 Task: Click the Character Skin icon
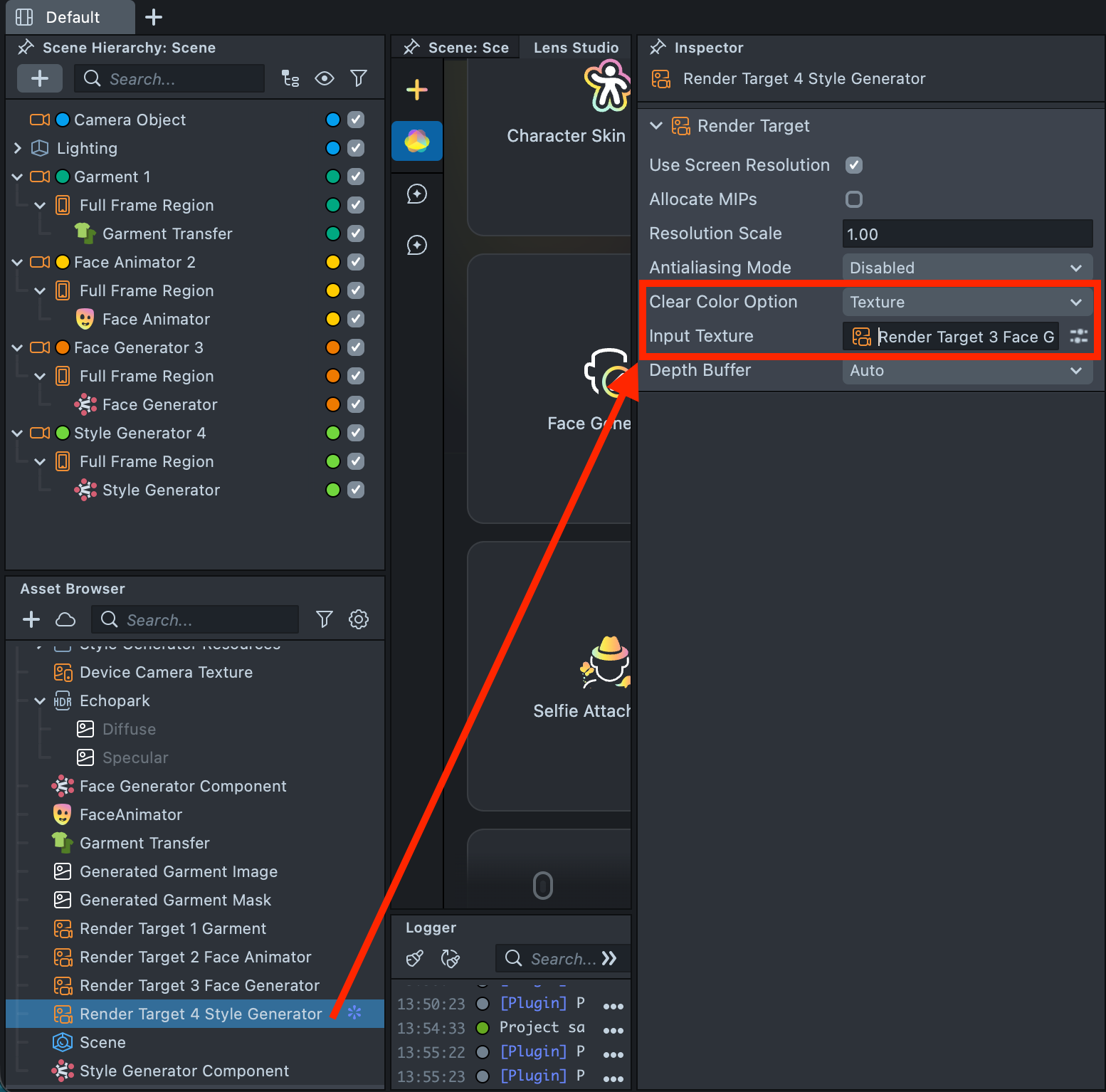607,86
